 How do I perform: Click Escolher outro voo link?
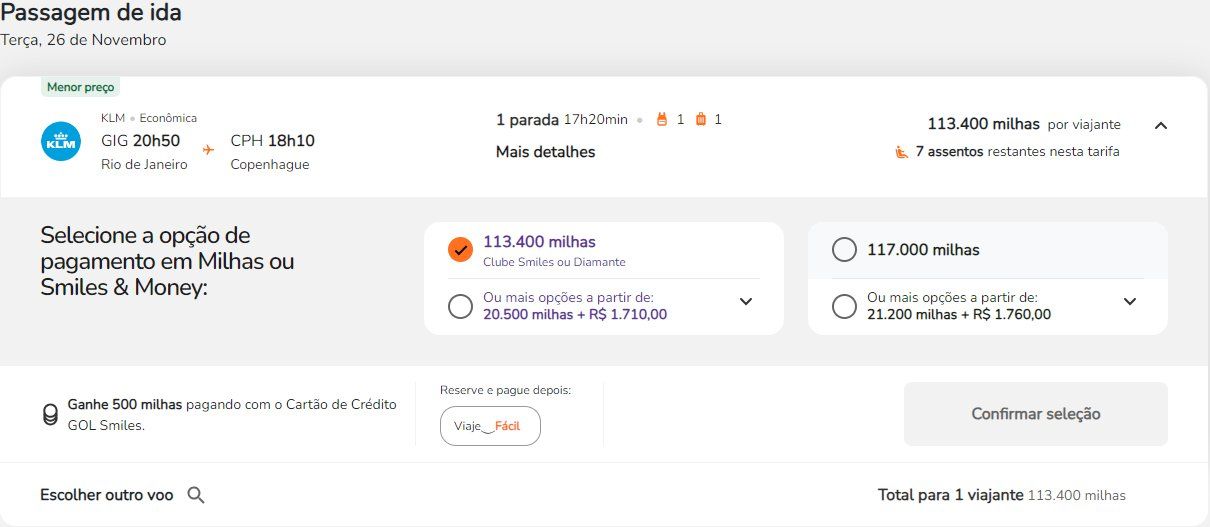tap(106, 495)
